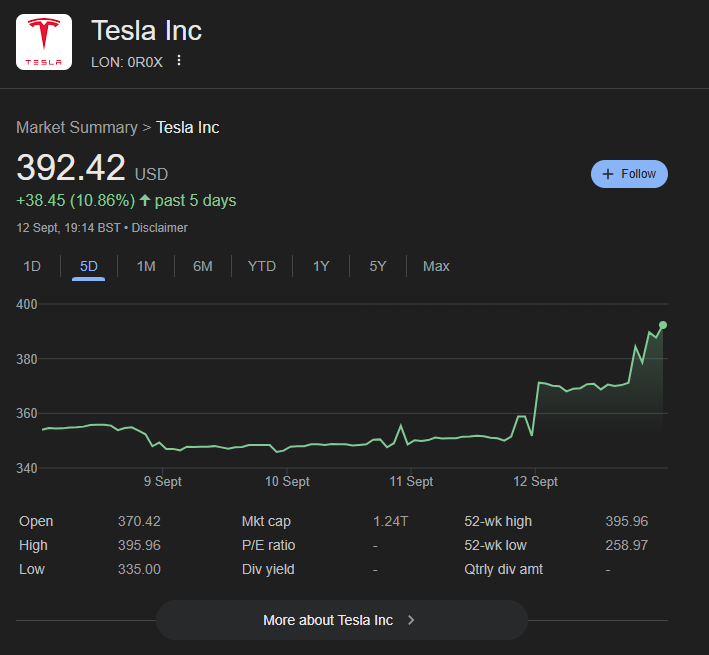Show the 6M chart range

pyautogui.click(x=203, y=266)
